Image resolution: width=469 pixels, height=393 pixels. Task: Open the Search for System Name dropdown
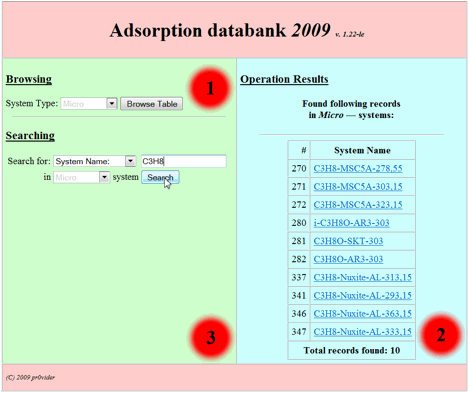coord(94,161)
